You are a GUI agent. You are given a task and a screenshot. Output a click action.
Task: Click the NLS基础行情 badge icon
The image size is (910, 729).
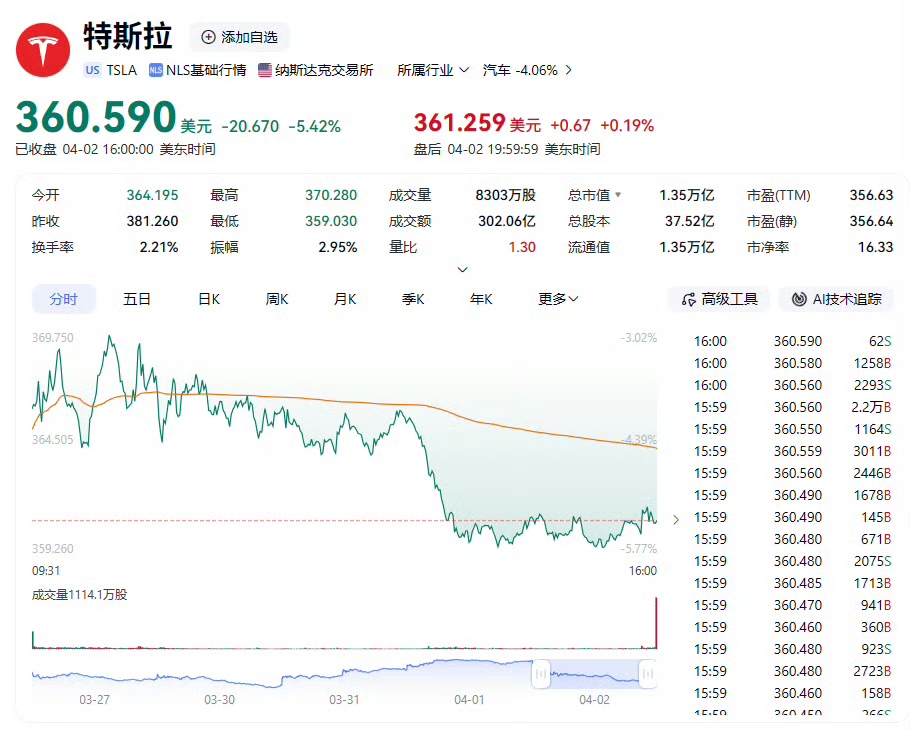pyautogui.click(x=156, y=70)
